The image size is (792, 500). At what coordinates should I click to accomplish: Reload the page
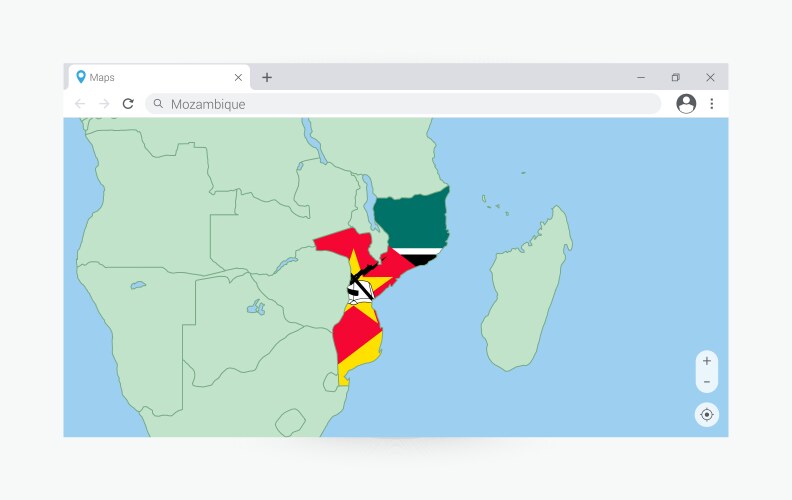(128, 104)
